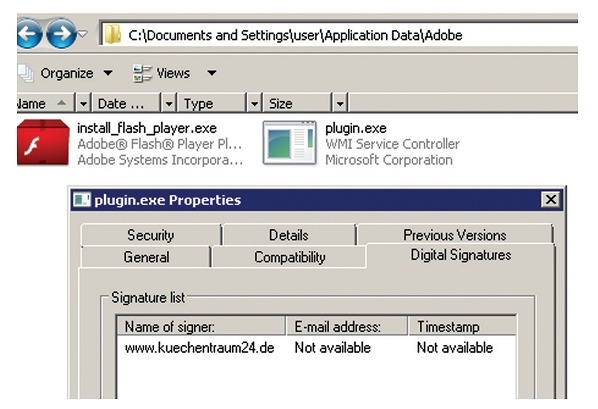Click 'WMI Service Controller' description text
Image resolution: width=598 pixels, height=409 pixels.
pos(392,144)
